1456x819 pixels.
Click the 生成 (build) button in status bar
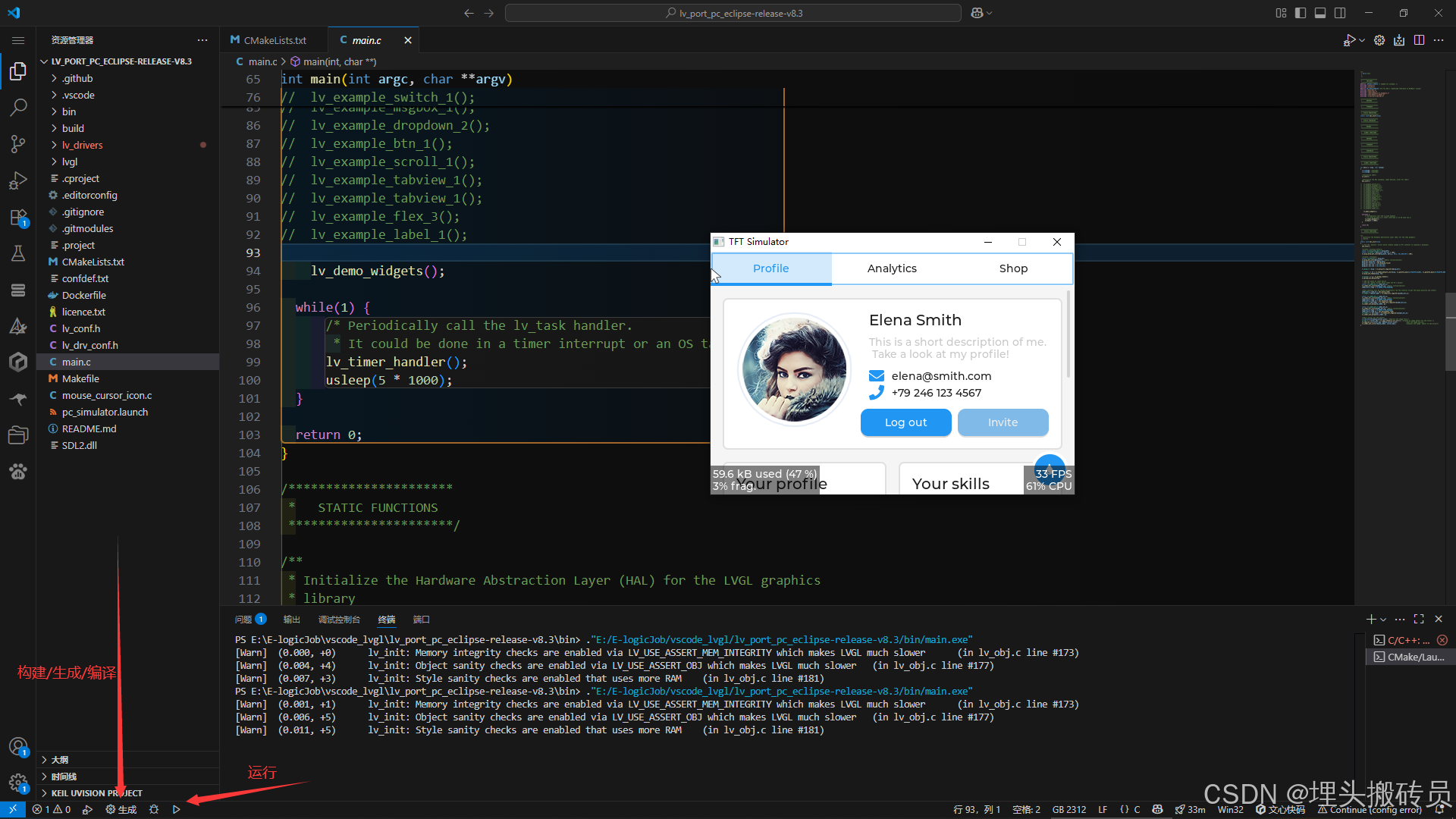(x=120, y=809)
